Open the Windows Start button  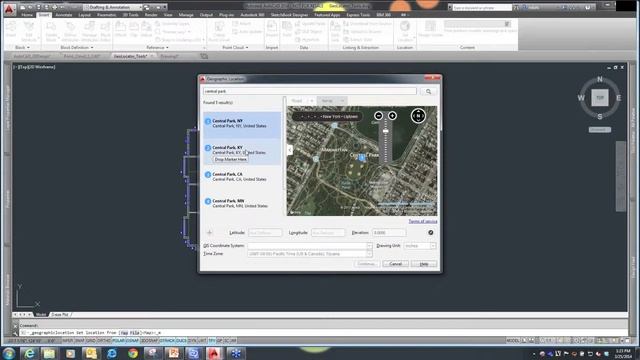9,353
